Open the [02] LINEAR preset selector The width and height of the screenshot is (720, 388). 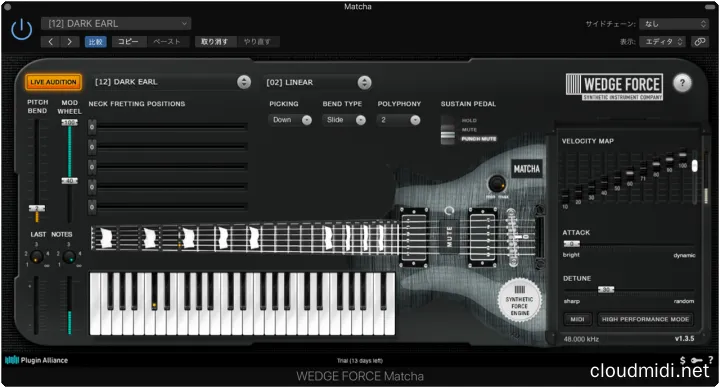[x=317, y=82]
